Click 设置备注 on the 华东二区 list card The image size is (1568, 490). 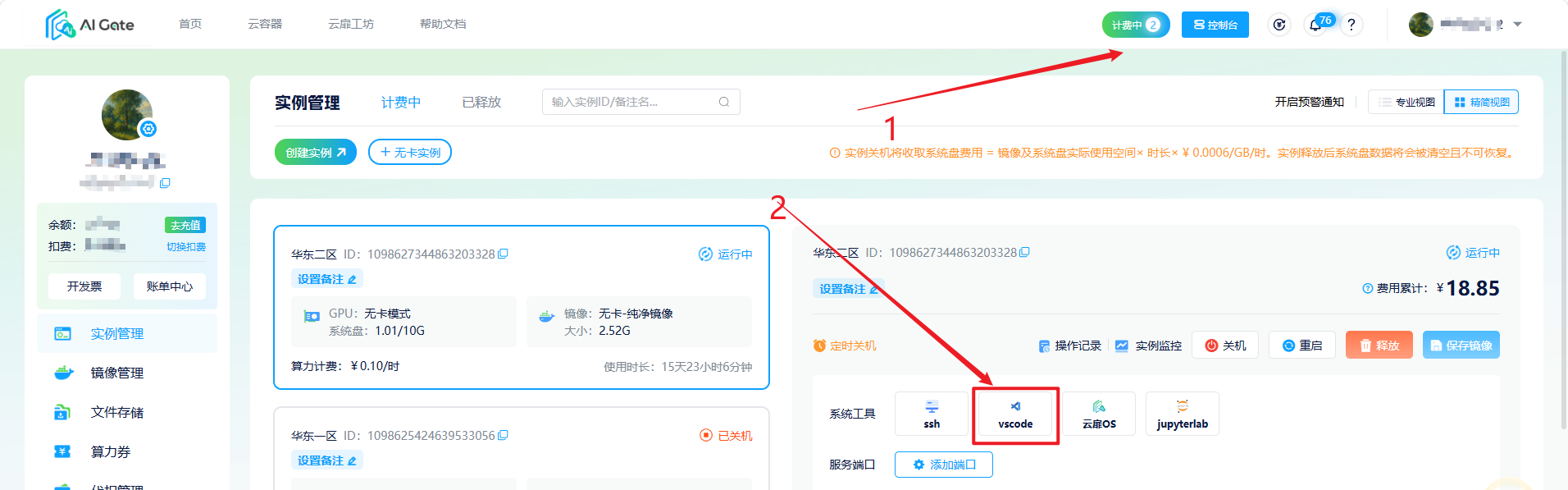click(327, 279)
